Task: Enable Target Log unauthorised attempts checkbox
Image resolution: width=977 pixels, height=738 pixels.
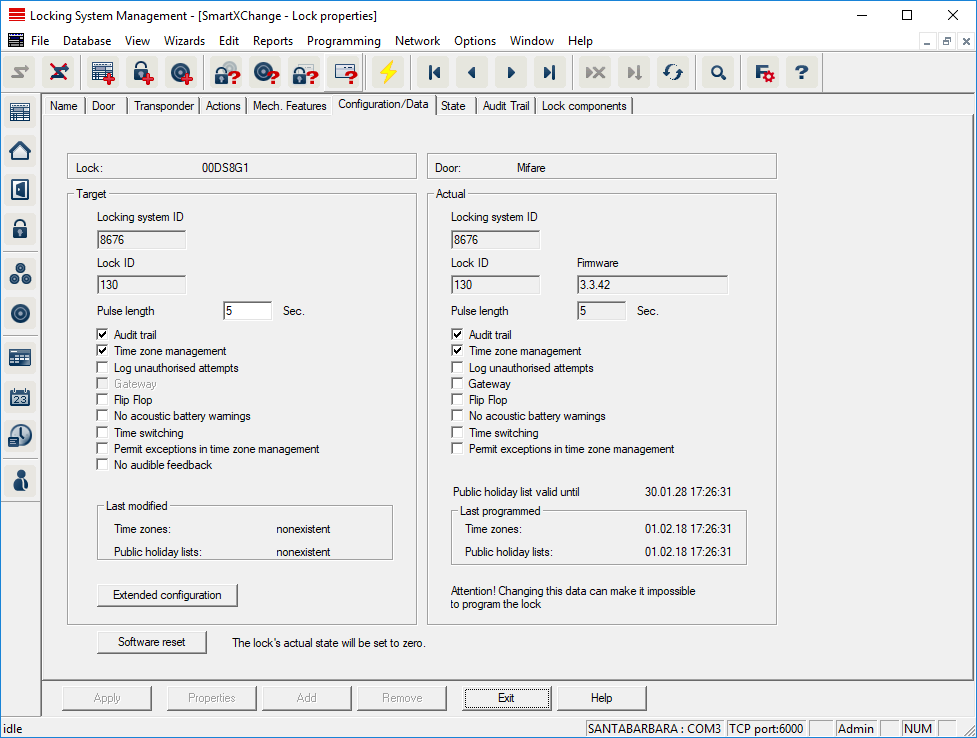Action: pos(102,368)
